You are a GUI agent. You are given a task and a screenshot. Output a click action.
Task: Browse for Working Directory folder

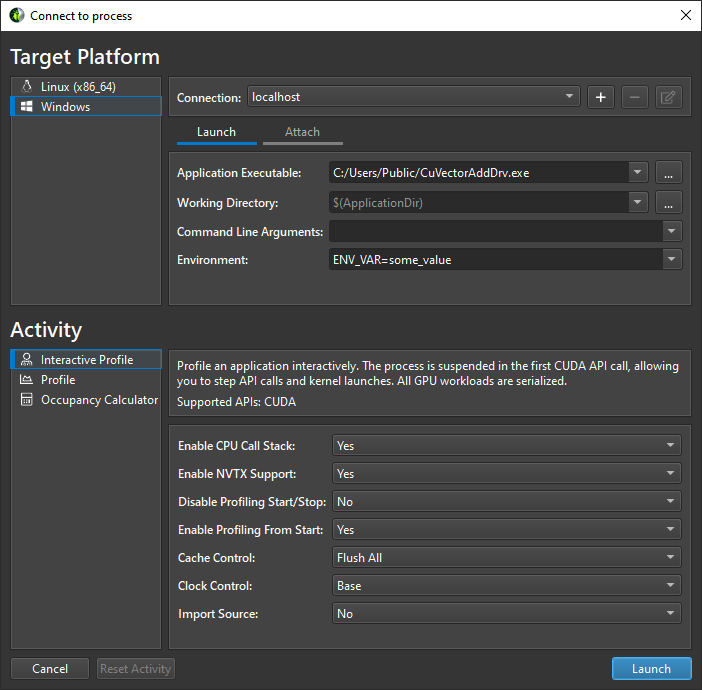(x=668, y=202)
